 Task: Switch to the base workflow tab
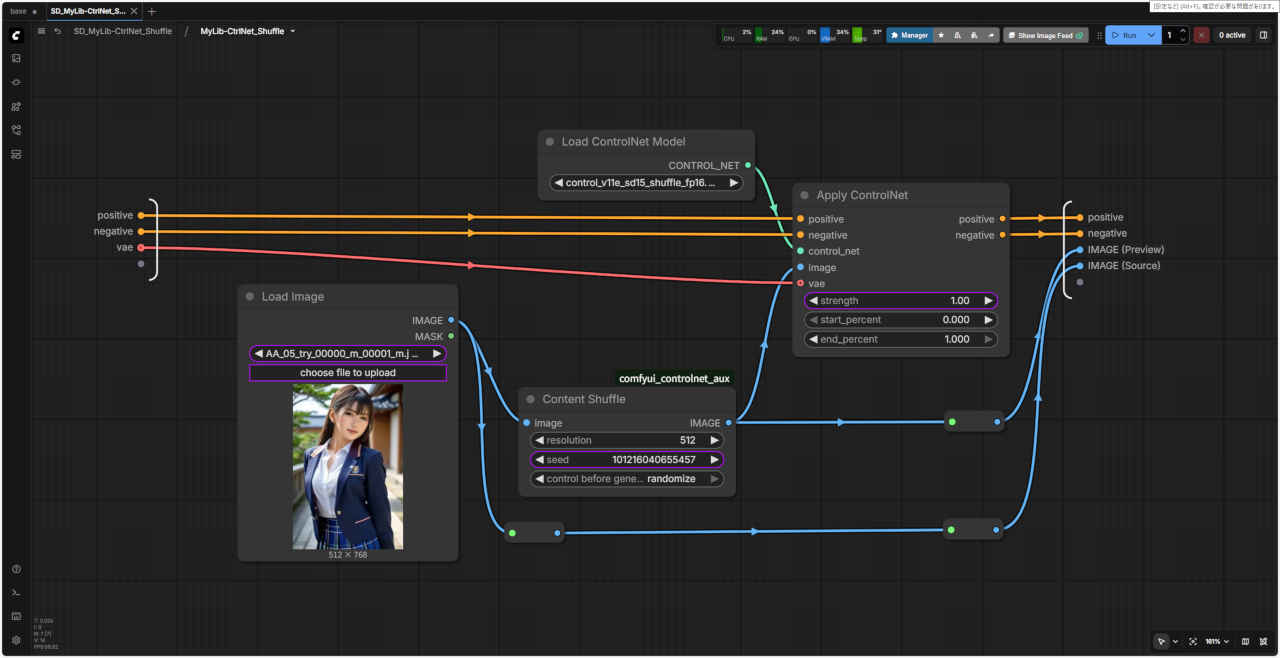click(18, 11)
